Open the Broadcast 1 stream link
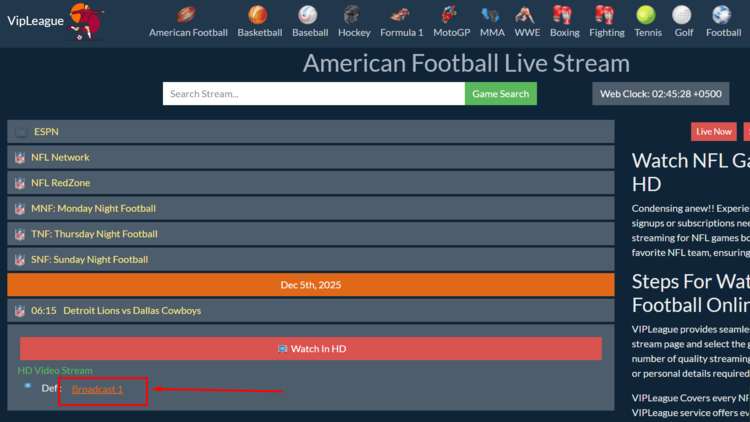 (97, 389)
